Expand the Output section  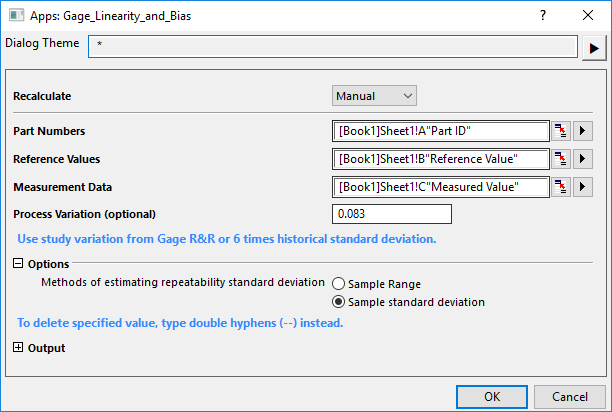pyautogui.click(x=18, y=348)
